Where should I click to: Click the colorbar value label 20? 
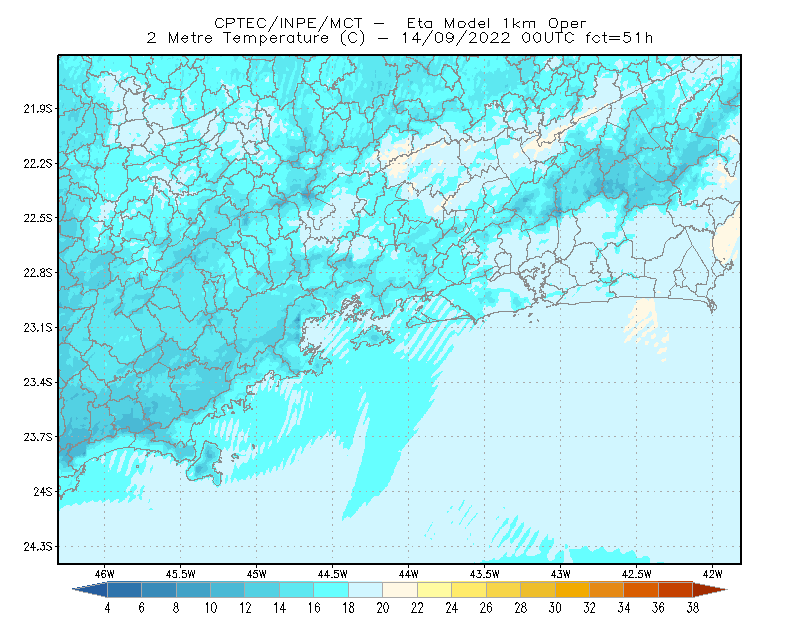pos(383,608)
